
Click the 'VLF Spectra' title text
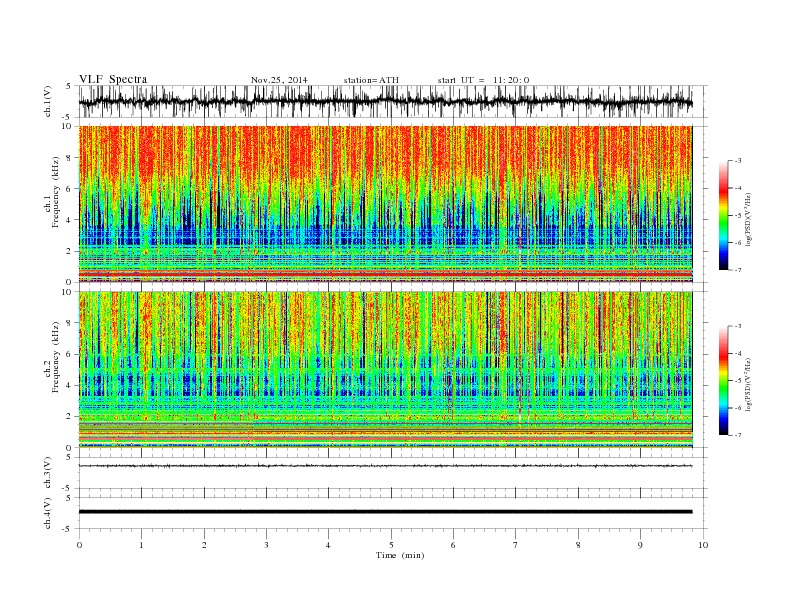(113, 79)
